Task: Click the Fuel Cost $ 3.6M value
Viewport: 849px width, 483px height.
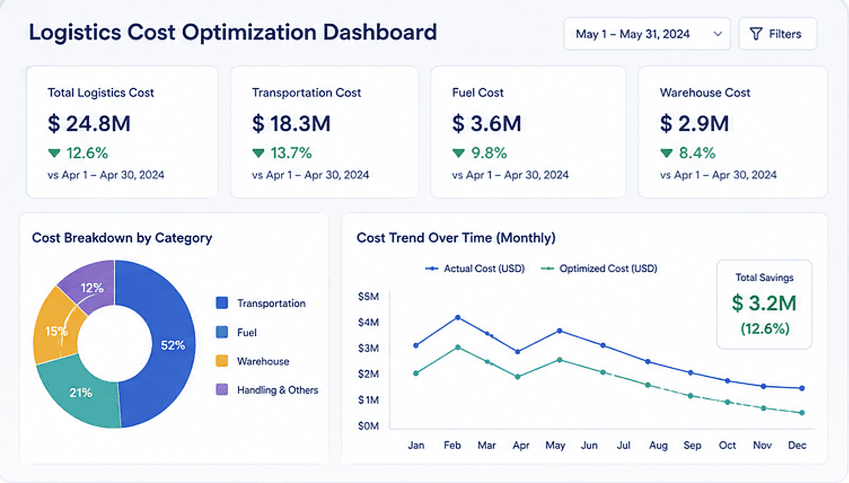Action: pos(487,123)
